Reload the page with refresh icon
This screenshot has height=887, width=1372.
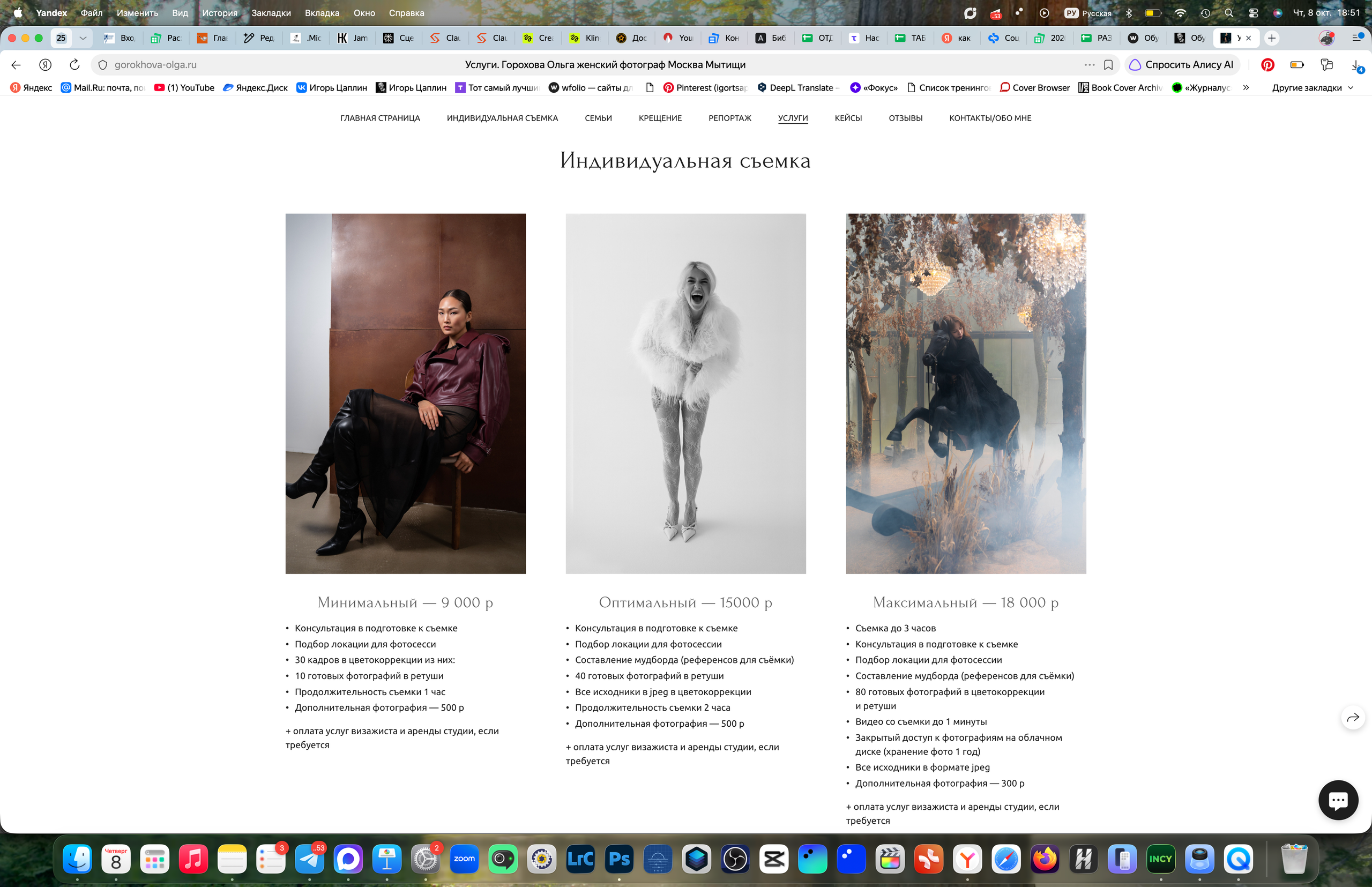tap(74, 64)
